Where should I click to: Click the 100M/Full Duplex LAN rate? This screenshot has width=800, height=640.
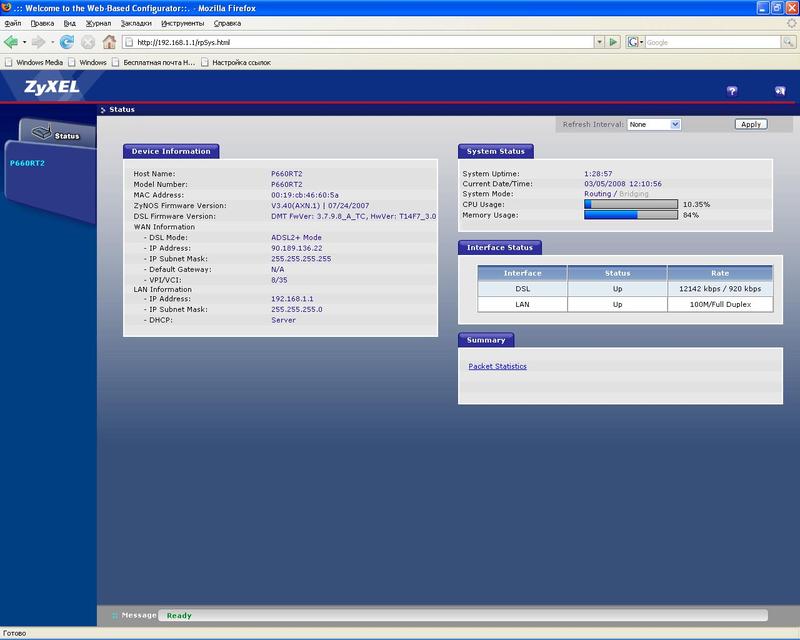[720, 304]
